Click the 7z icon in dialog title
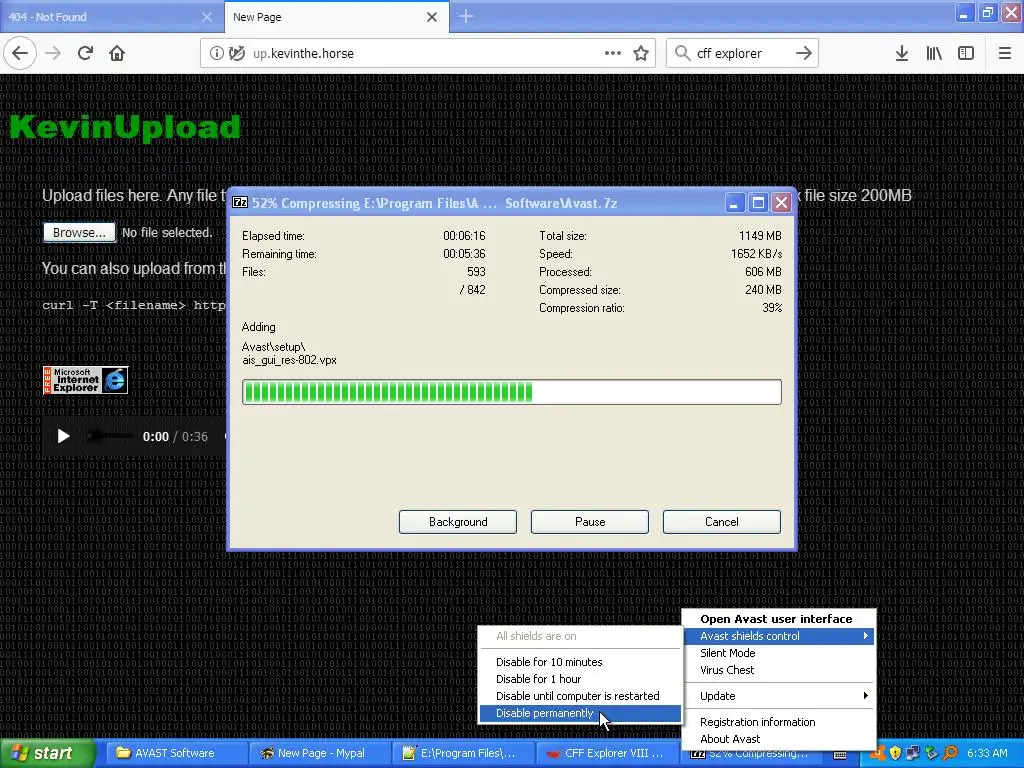This screenshot has height=768, width=1024. click(x=240, y=202)
